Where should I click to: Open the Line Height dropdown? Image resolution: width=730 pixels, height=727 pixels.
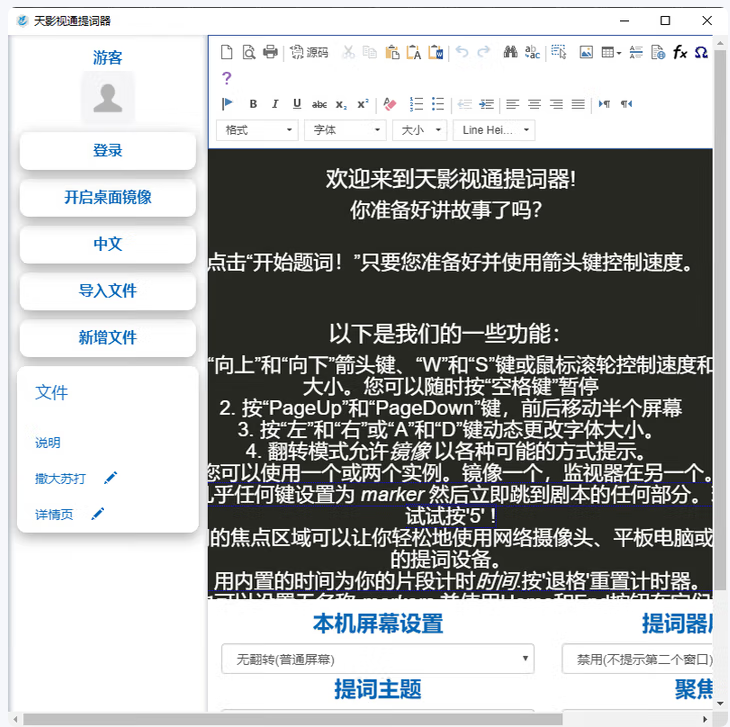(494, 130)
